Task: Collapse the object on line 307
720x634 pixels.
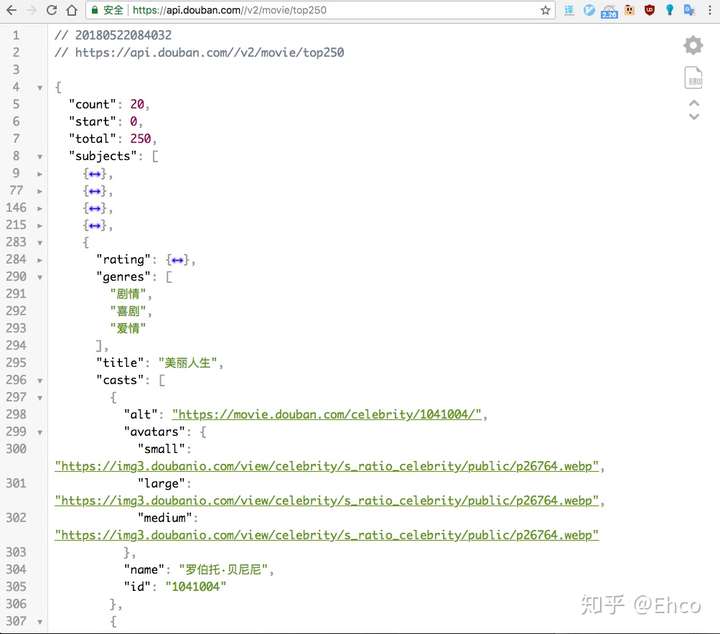Action: [40, 622]
